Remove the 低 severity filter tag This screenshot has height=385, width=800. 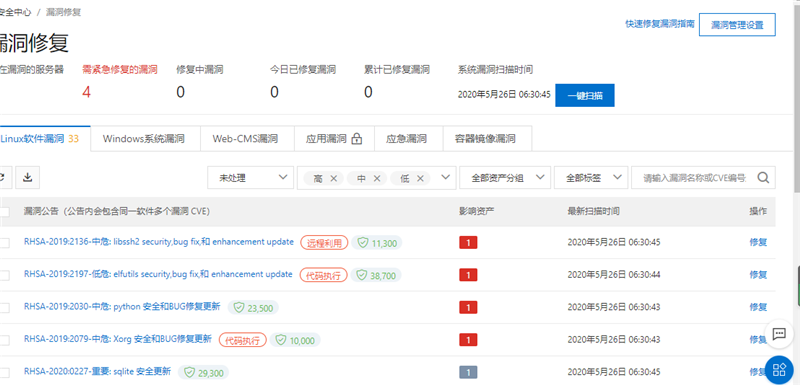420,178
